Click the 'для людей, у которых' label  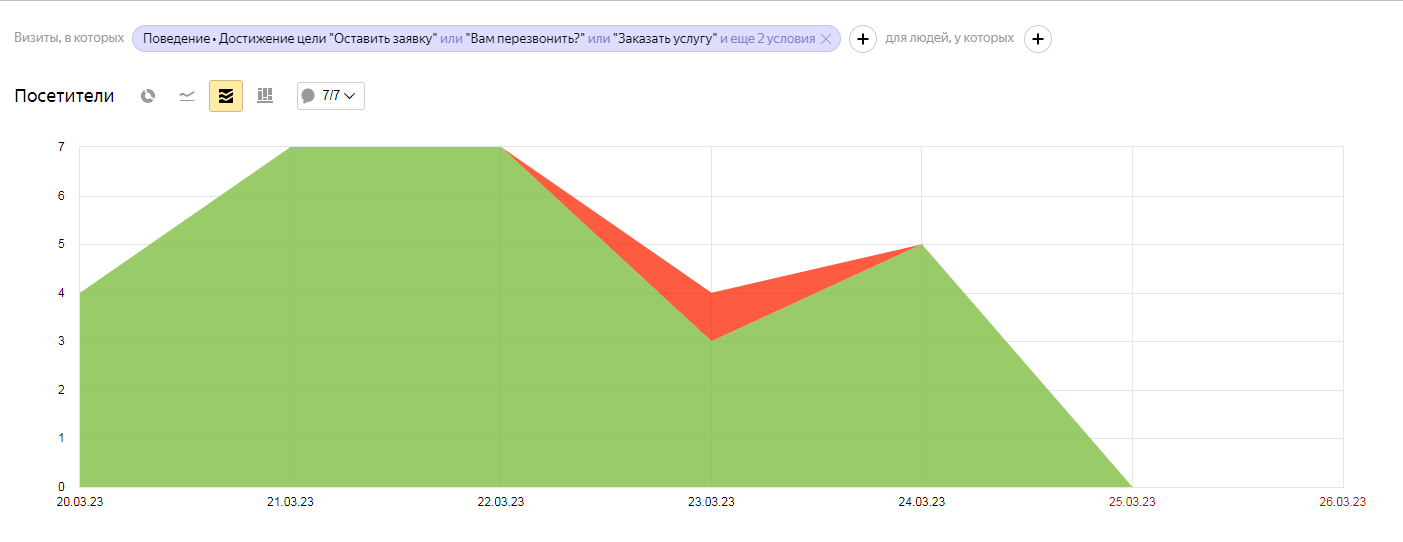(x=949, y=38)
